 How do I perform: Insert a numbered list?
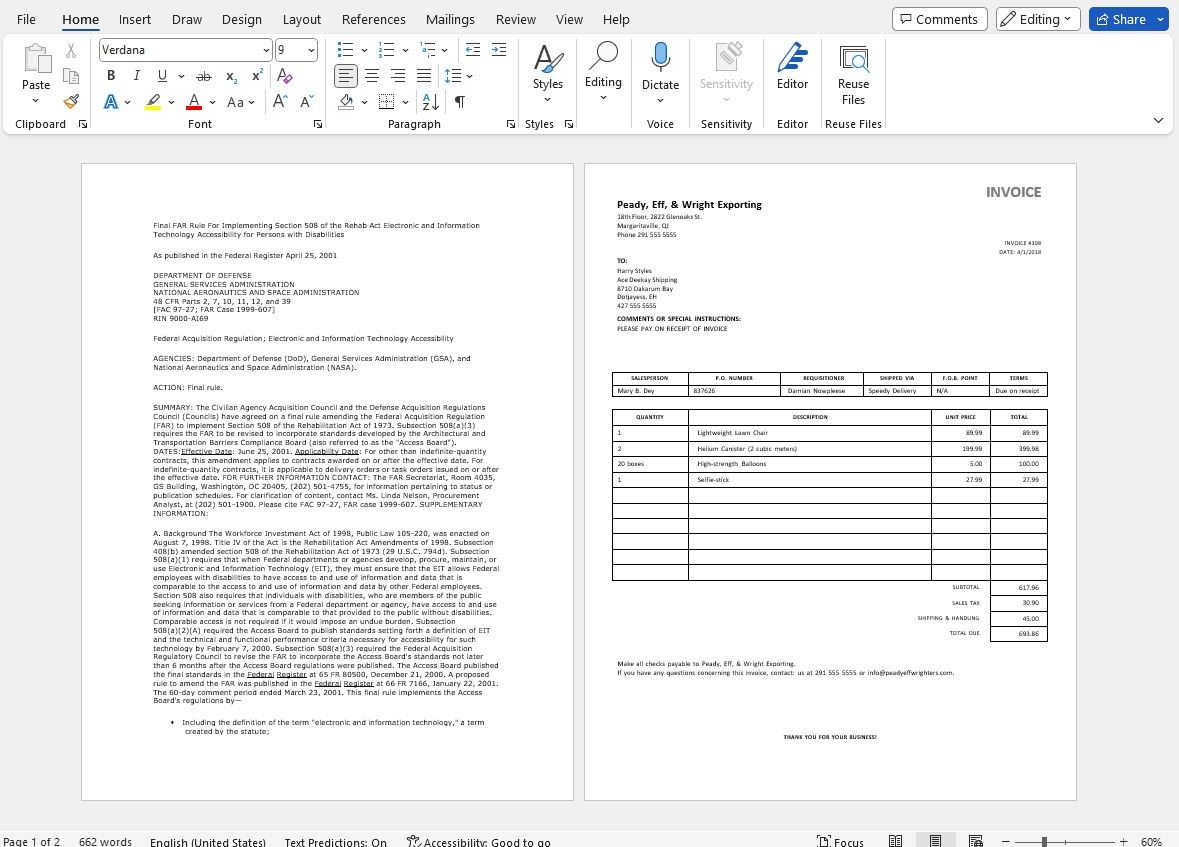pos(386,50)
